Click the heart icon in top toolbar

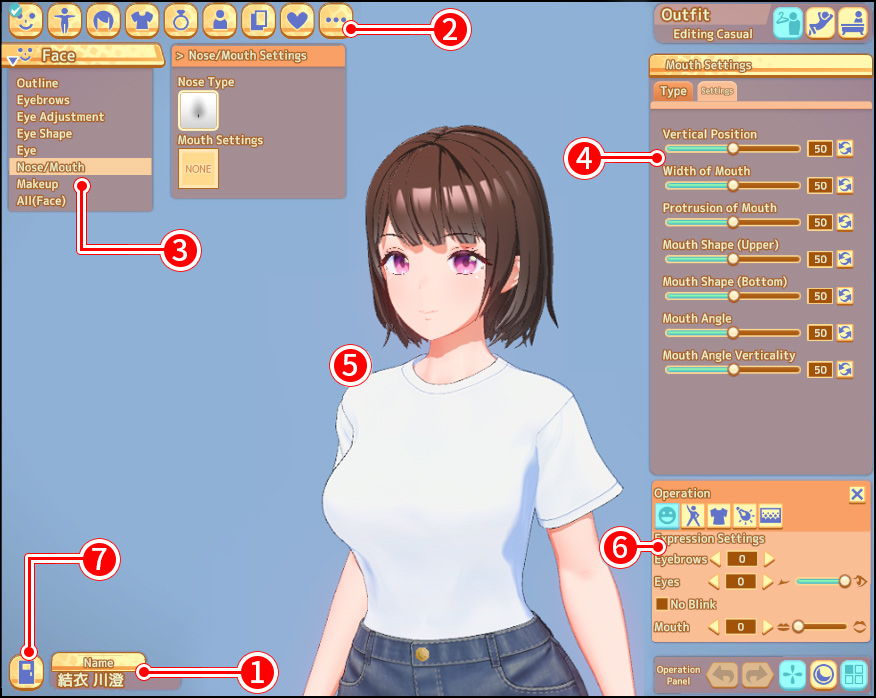pos(295,19)
